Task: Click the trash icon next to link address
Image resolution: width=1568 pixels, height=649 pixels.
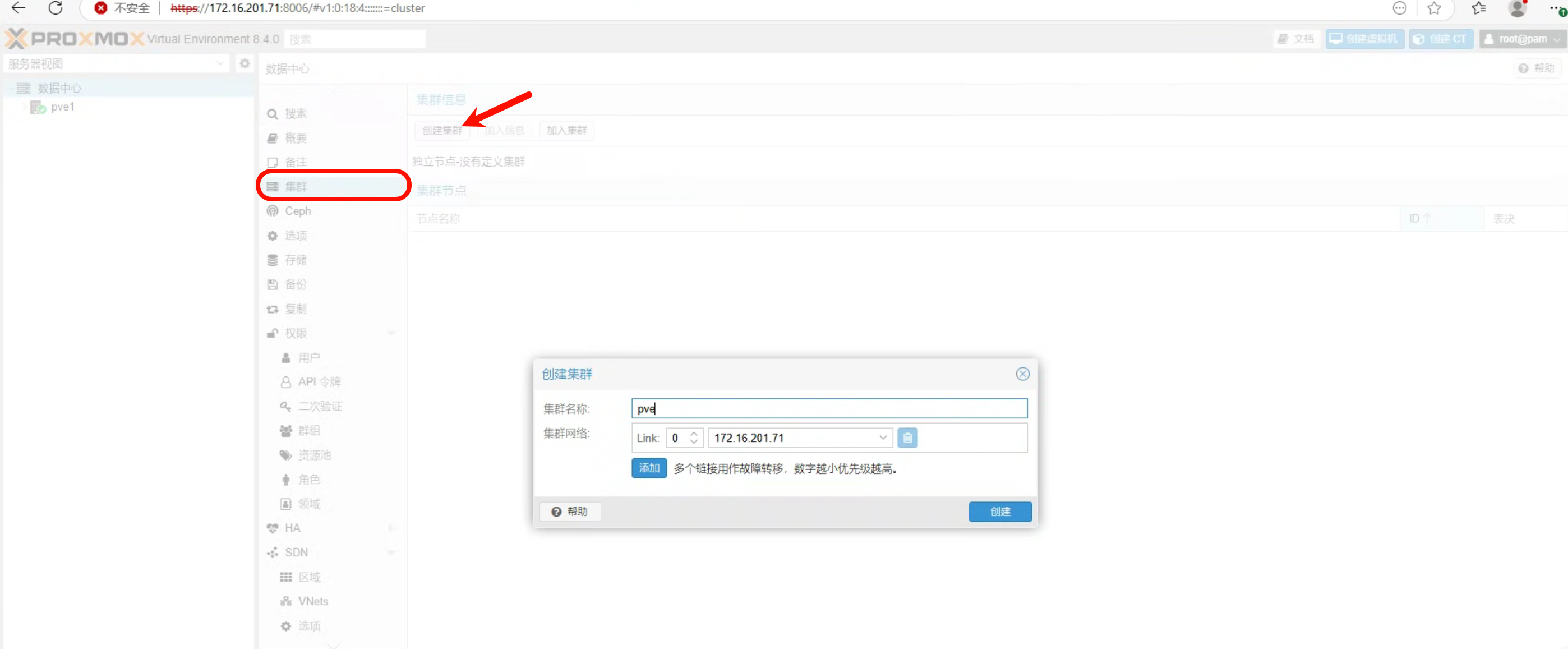Action: pyautogui.click(x=907, y=438)
